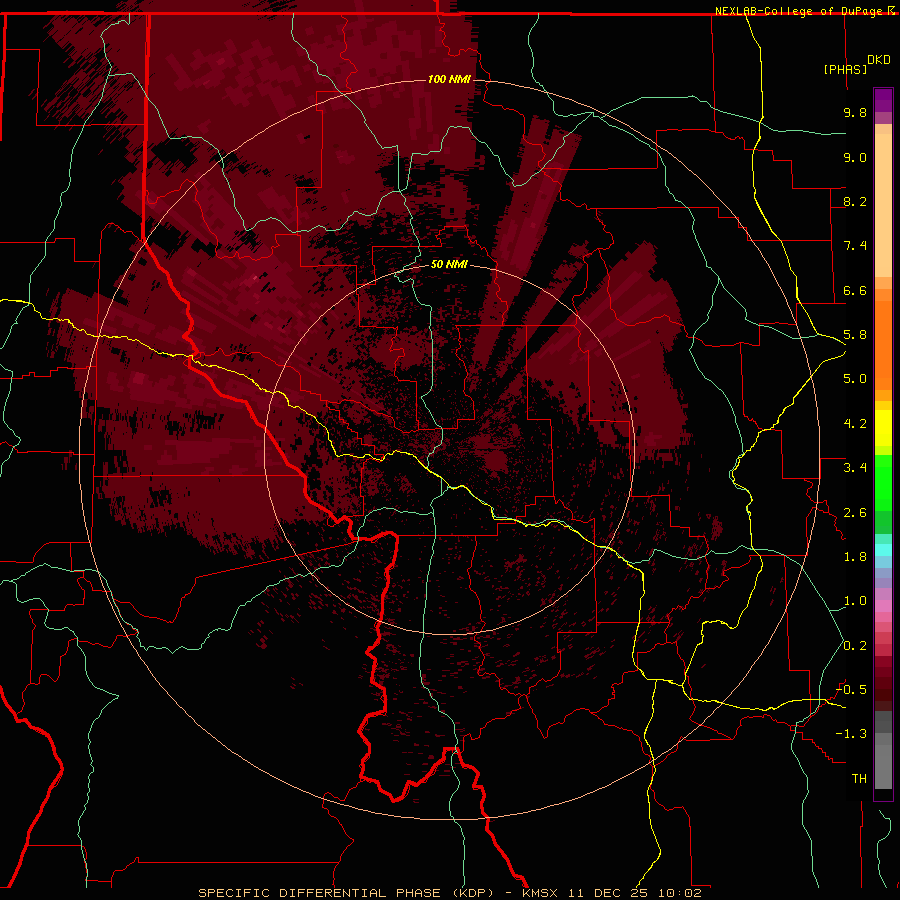
Task: Click the 100 NMI range ring label
Action: (x=449, y=79)
